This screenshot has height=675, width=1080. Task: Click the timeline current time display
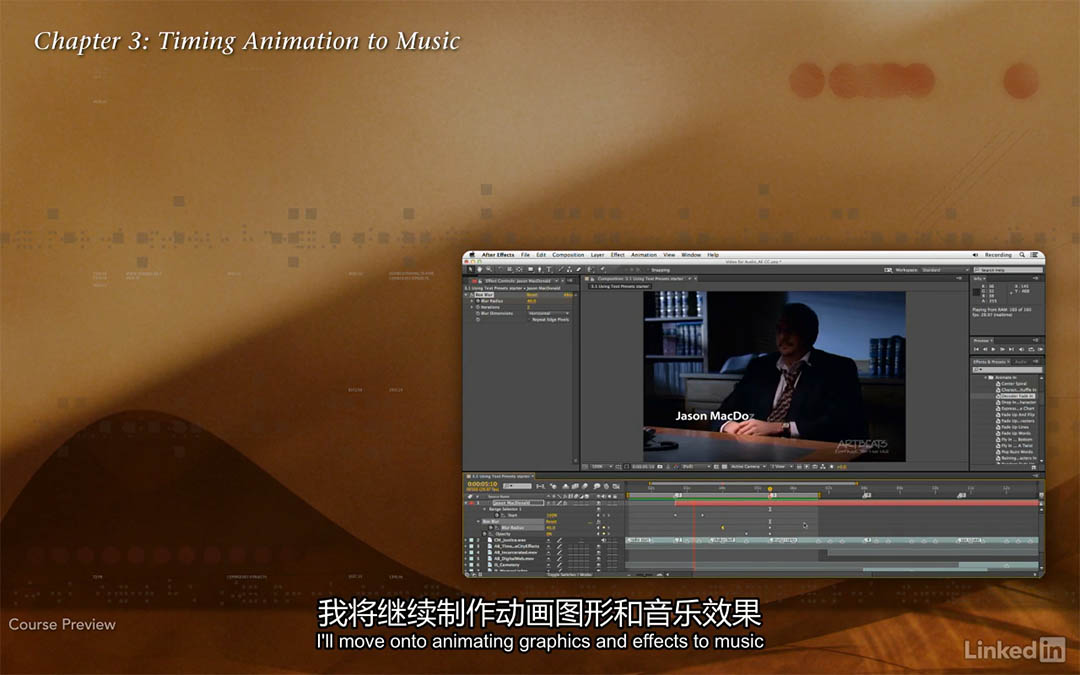click(482, 484)
